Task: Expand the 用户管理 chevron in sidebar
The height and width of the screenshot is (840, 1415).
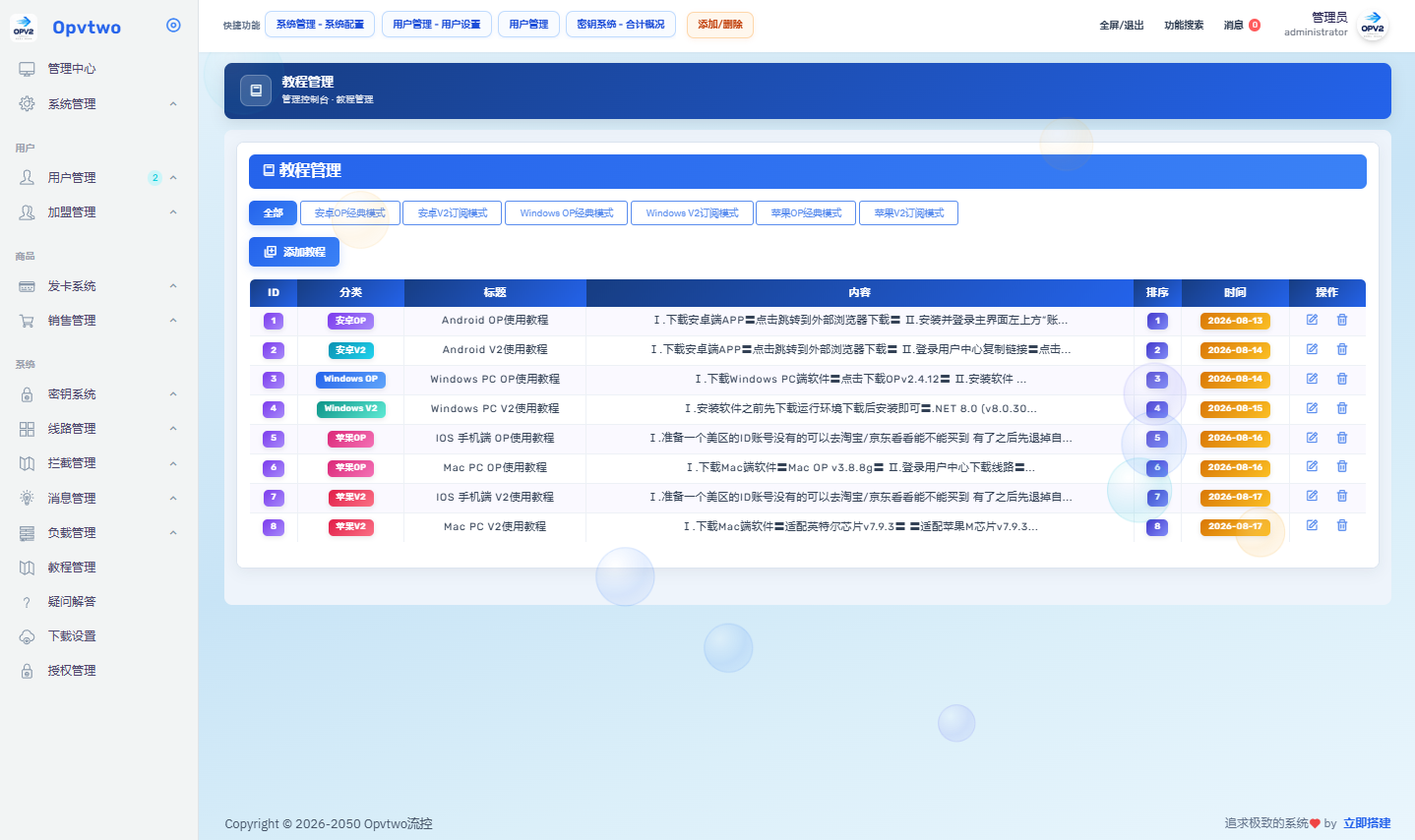Action: (x=173, y=178)
